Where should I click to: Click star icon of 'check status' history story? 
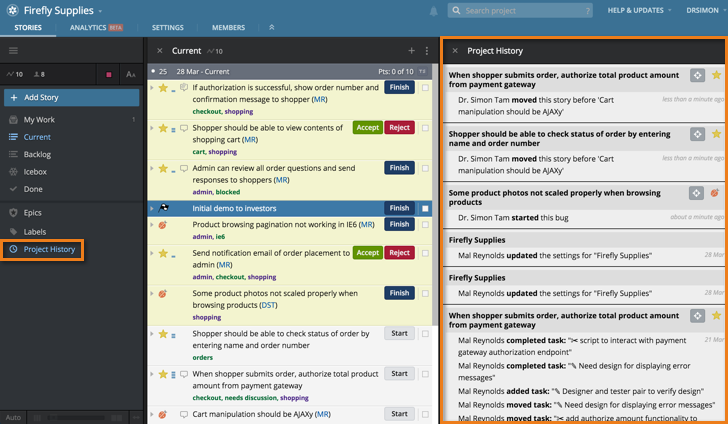716,134
